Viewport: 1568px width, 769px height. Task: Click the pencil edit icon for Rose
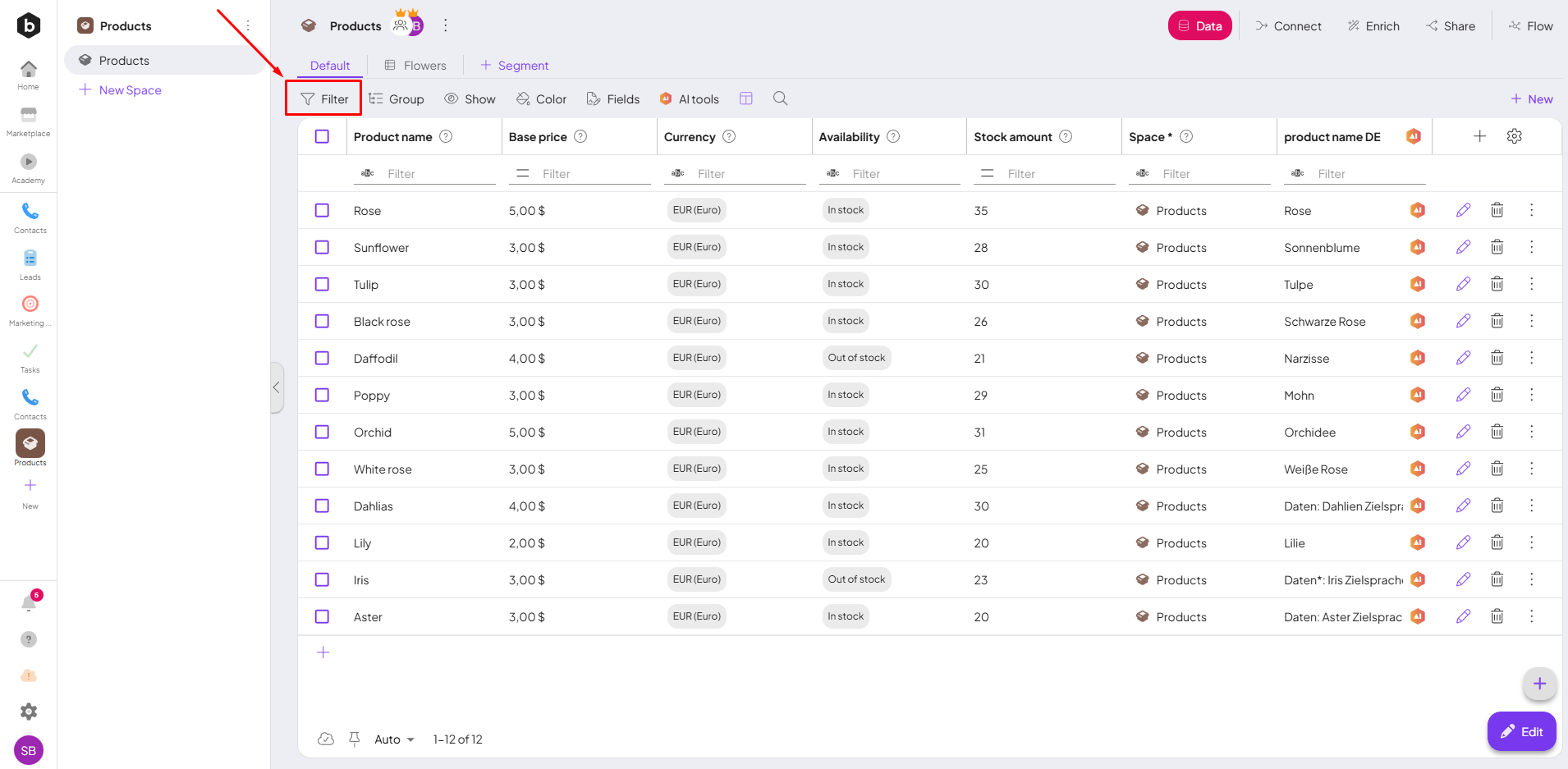click(1463, 210)
